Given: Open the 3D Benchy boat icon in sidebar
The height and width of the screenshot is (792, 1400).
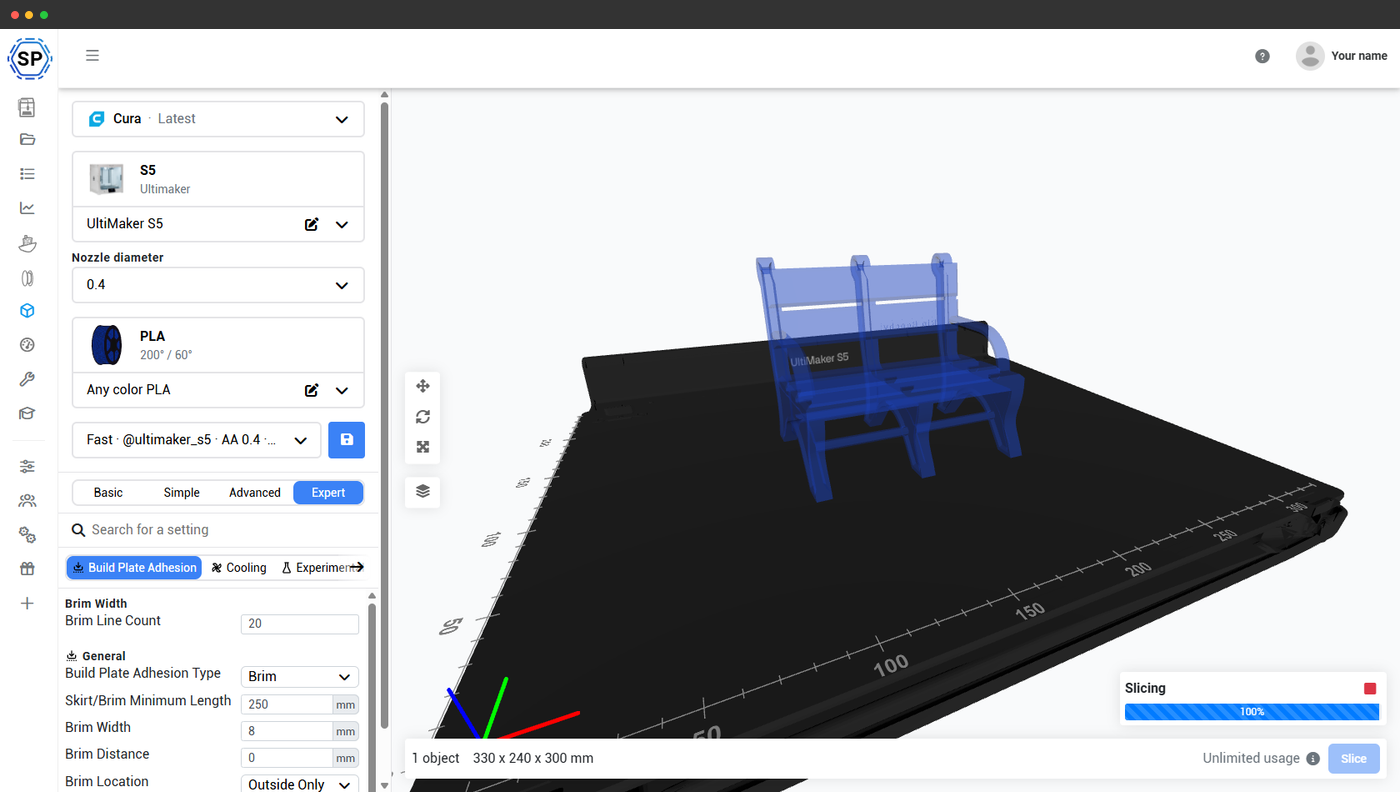Looking at the screenshot, I should point(27,243).
